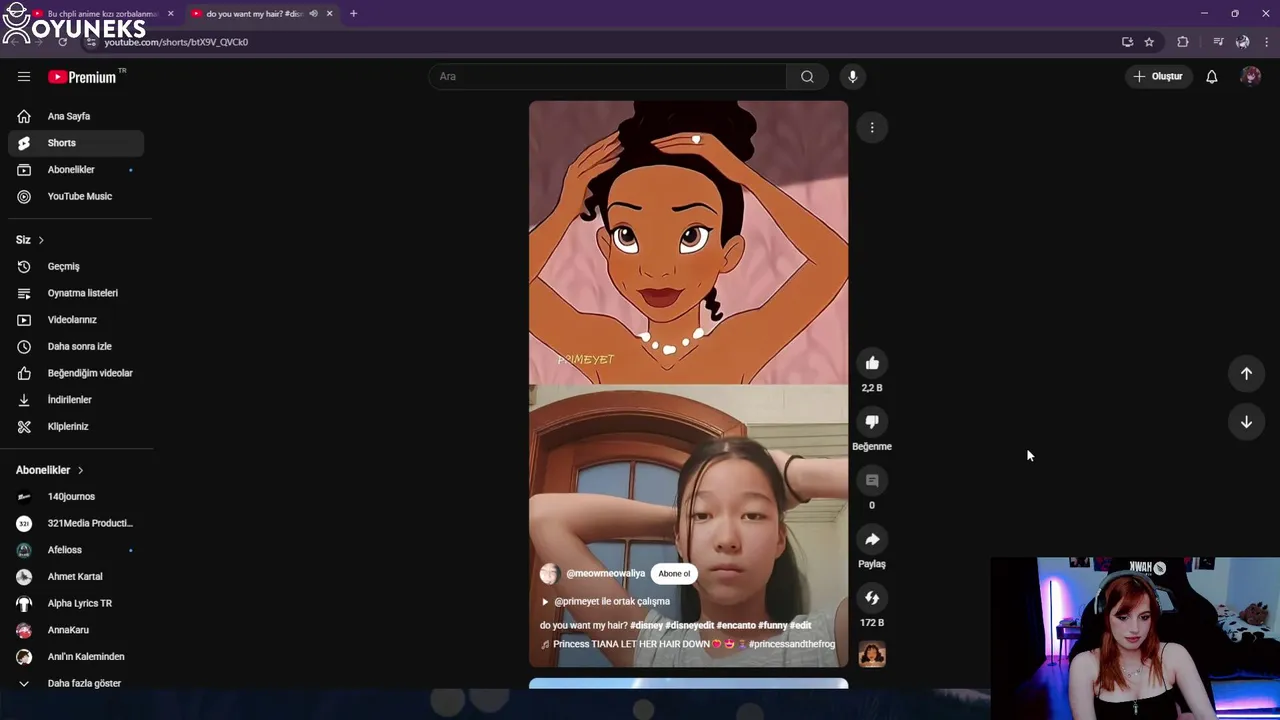Open the 140journos channel
The image size is (1280, 720).
tap(76, 496)
